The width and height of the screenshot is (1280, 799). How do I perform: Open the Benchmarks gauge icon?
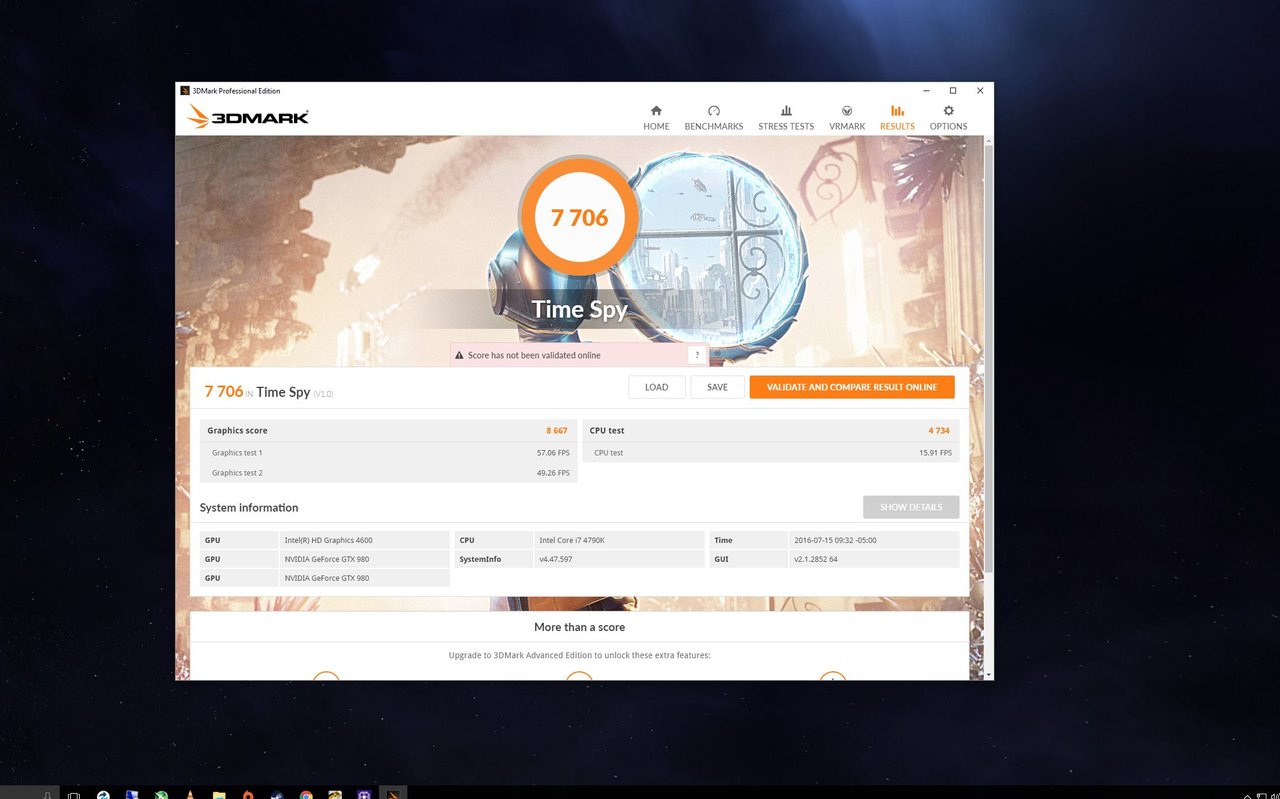coord(713,111)
